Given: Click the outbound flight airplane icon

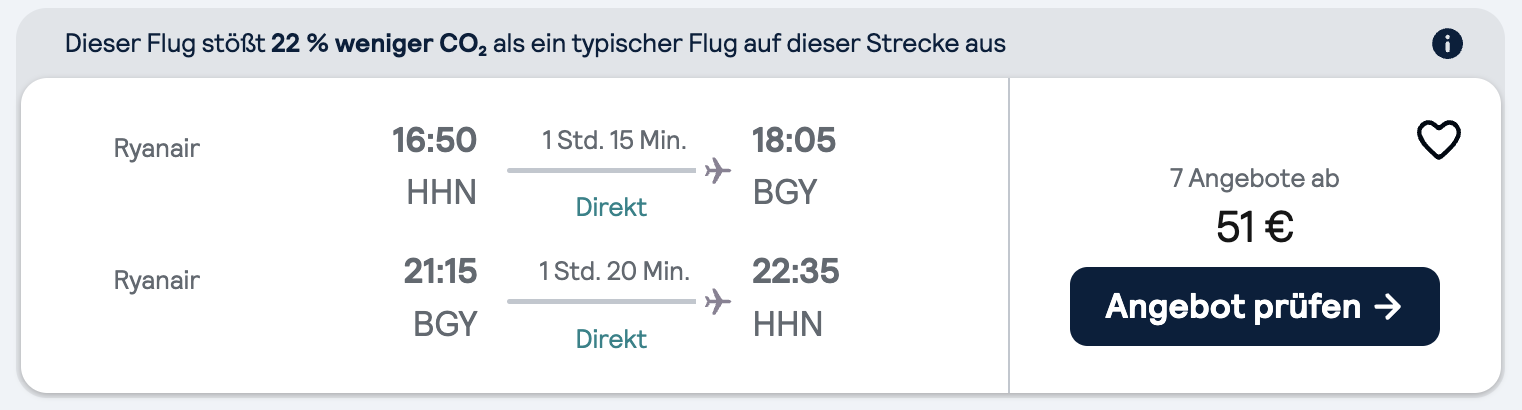Looking at the screenshot, I should [x=717, y=170].
